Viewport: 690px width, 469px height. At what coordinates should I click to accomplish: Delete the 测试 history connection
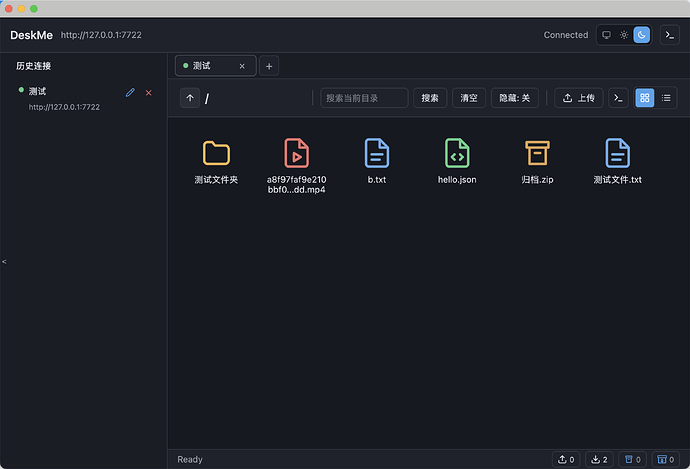(149, 93)
